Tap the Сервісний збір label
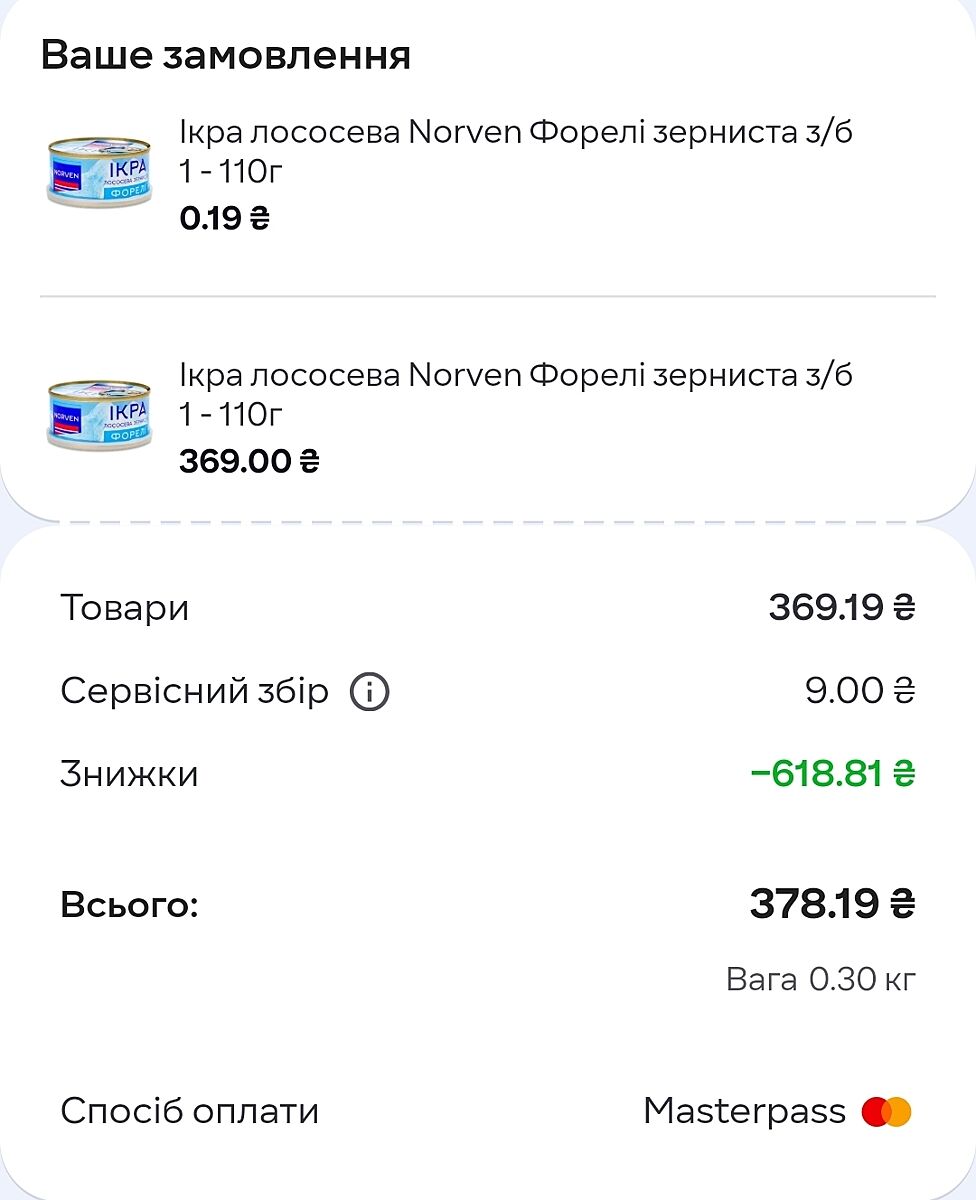Image resolution: width=976 pixels, height=1200 pixels. (194, 691)
